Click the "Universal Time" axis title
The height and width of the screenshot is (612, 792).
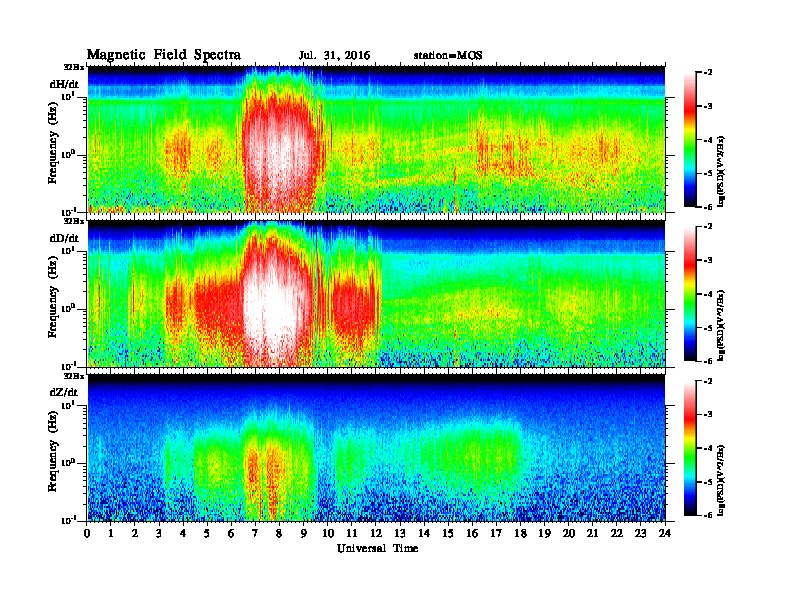pyautogui.click(x=377, y=549)
